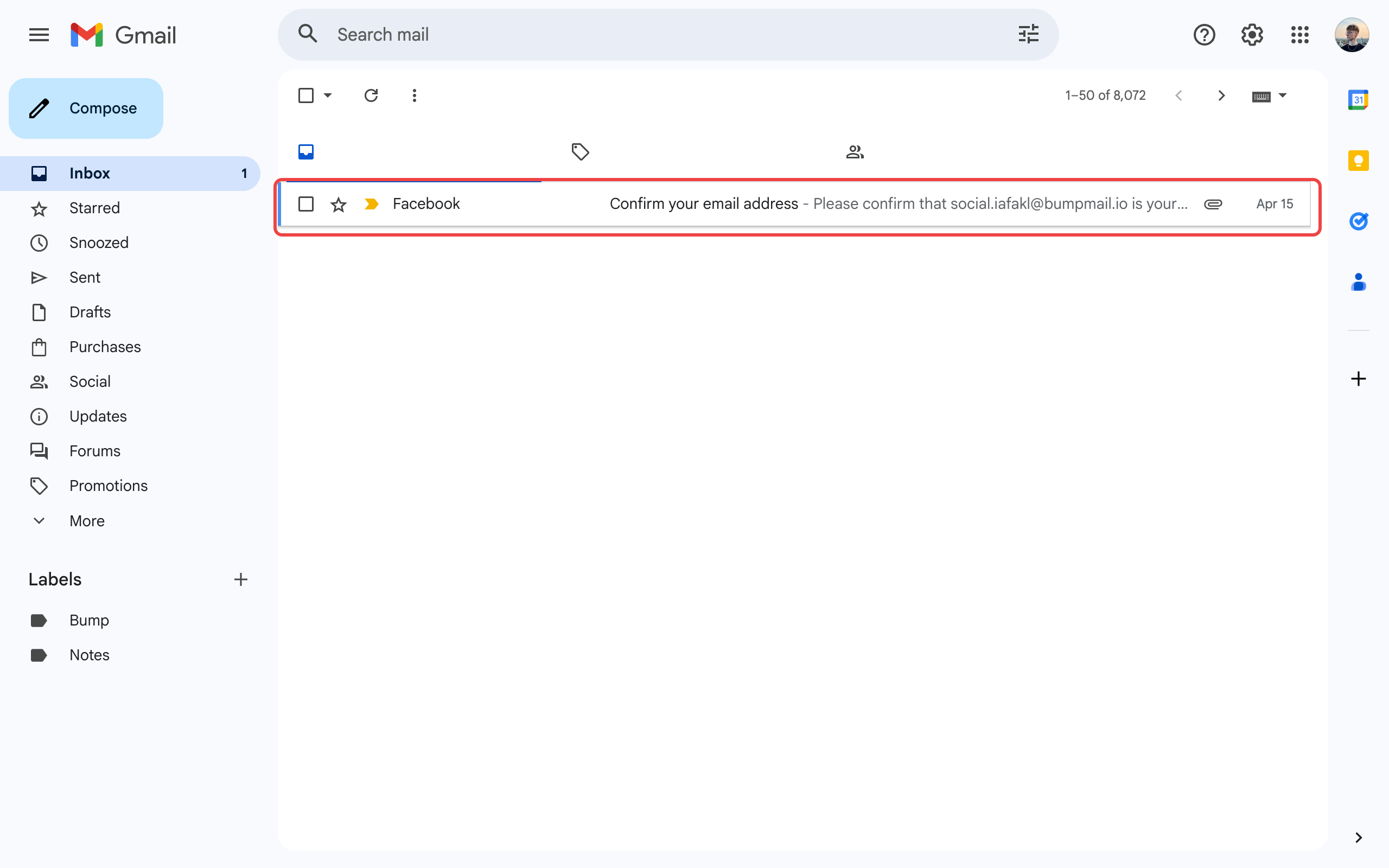Open the Settings gear icon
Viewport: 1389px width, 868px height.
pos(1252,35)
